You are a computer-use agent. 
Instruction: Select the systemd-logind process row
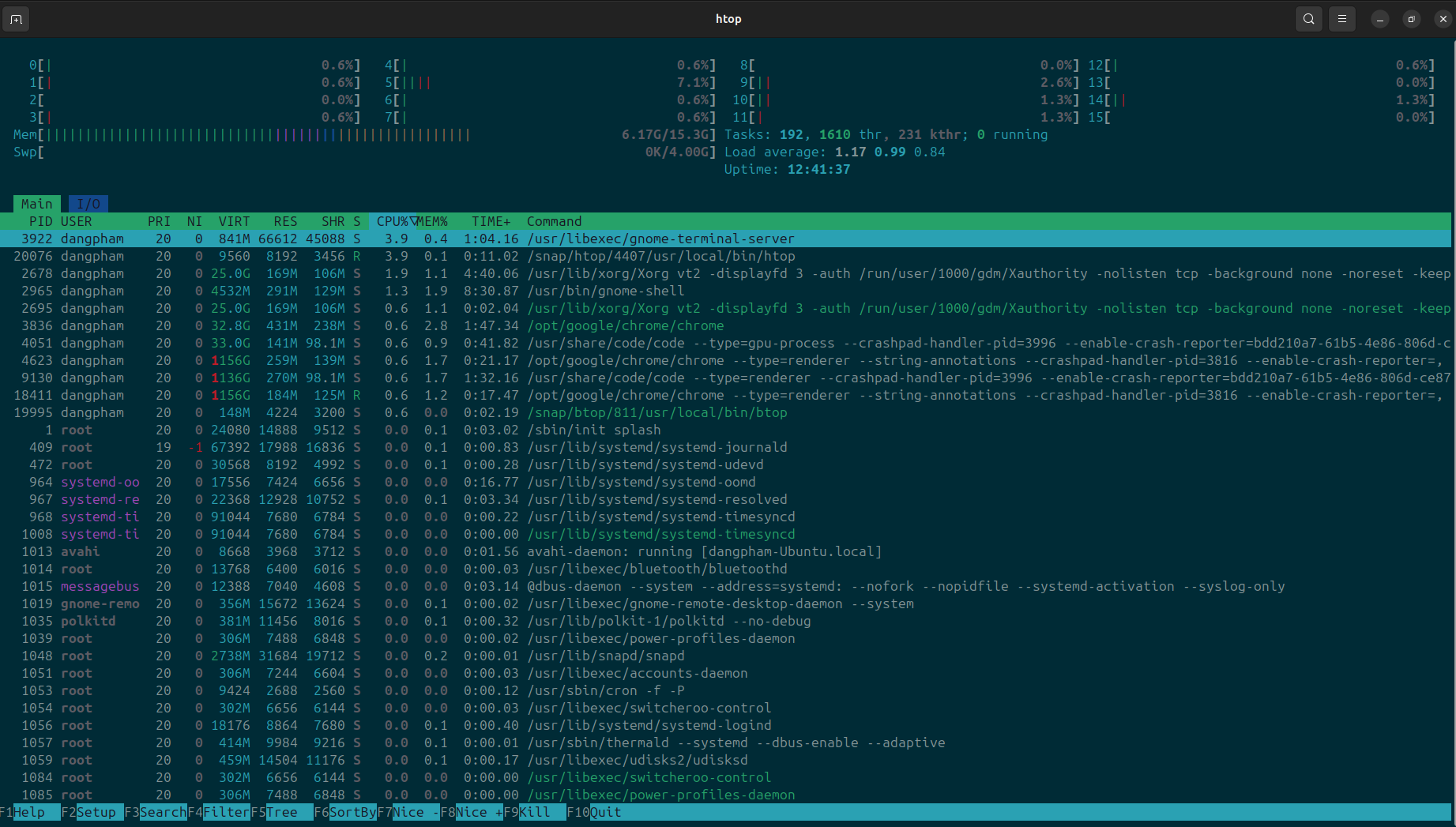725,725
